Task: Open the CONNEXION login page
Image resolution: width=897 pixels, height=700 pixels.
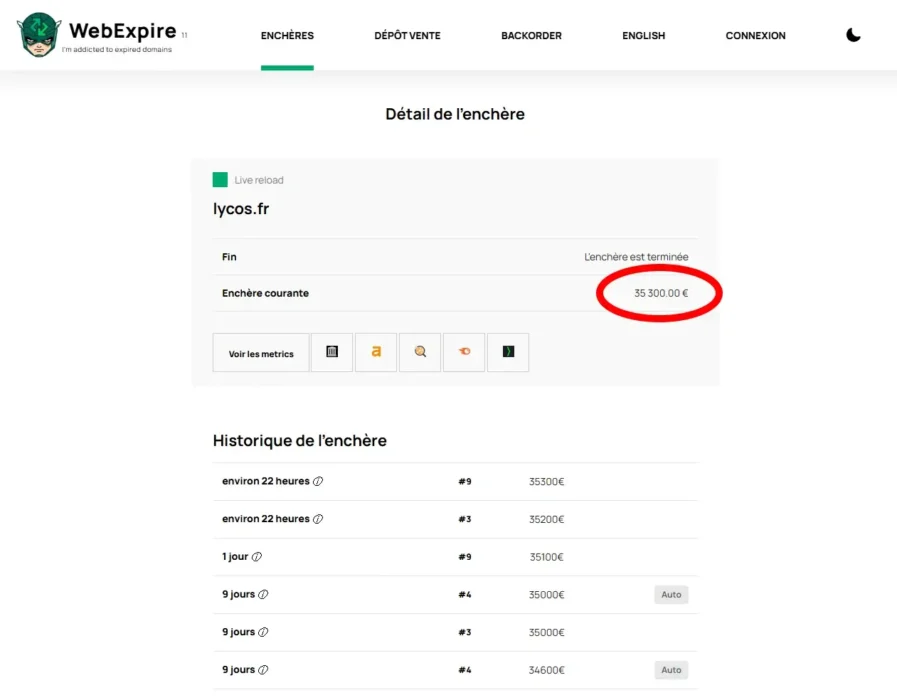Action: 756,35
